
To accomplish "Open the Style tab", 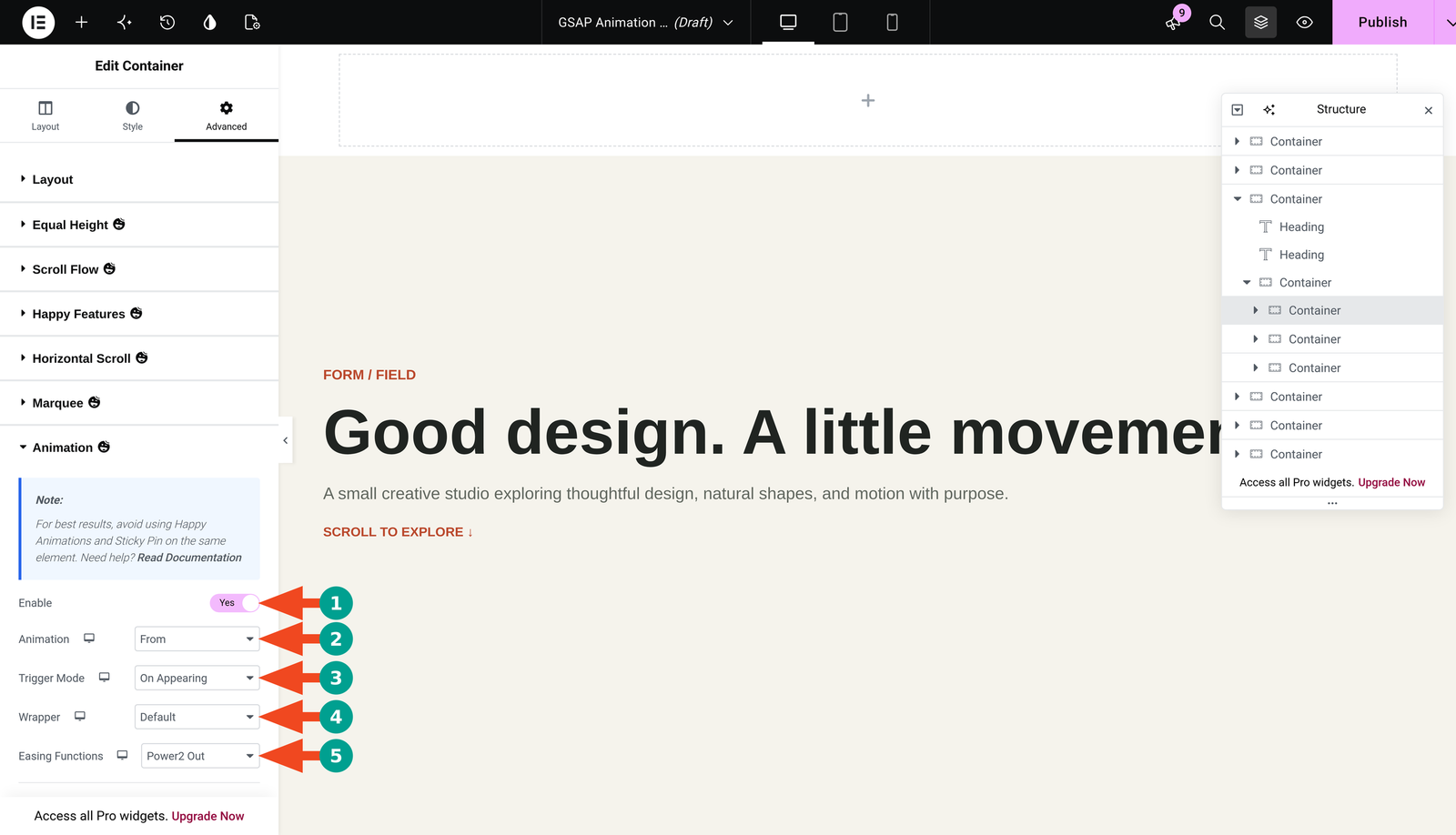I will coord(133,116).
